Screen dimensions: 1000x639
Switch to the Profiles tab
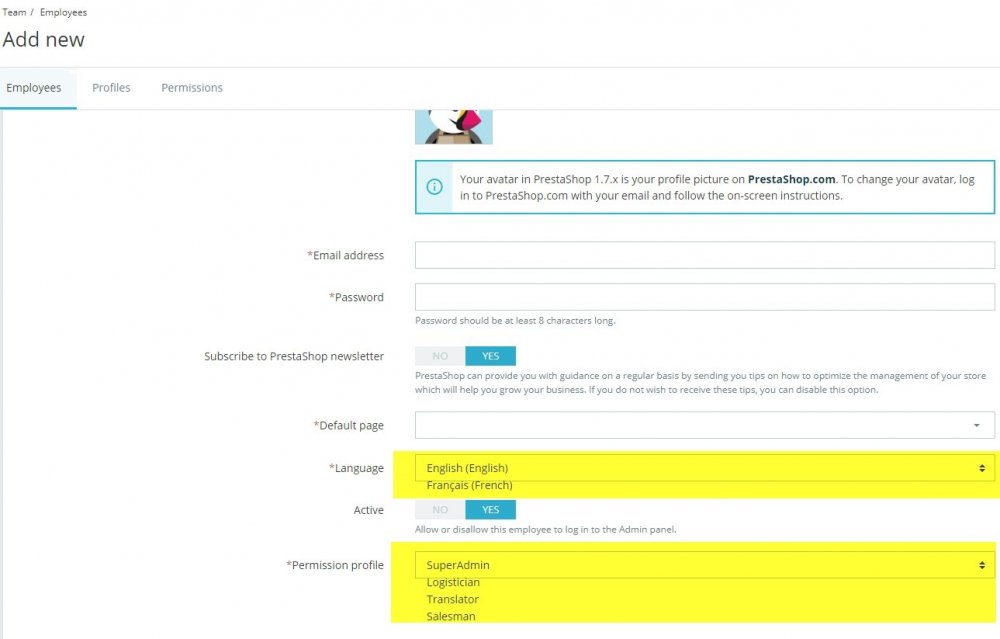(x=111, y=87)
